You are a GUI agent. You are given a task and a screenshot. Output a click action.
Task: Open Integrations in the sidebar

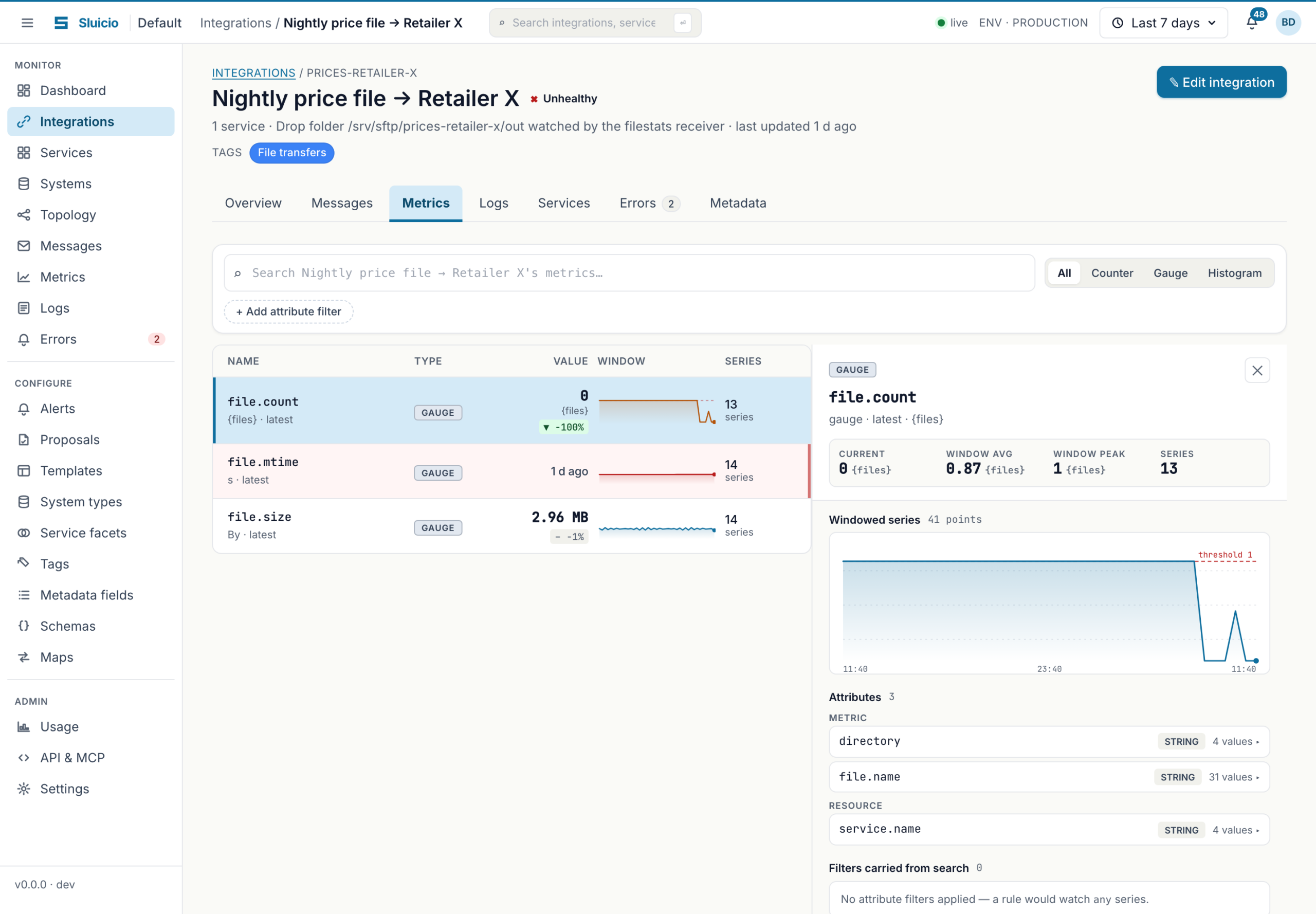[x=90, y=121]
